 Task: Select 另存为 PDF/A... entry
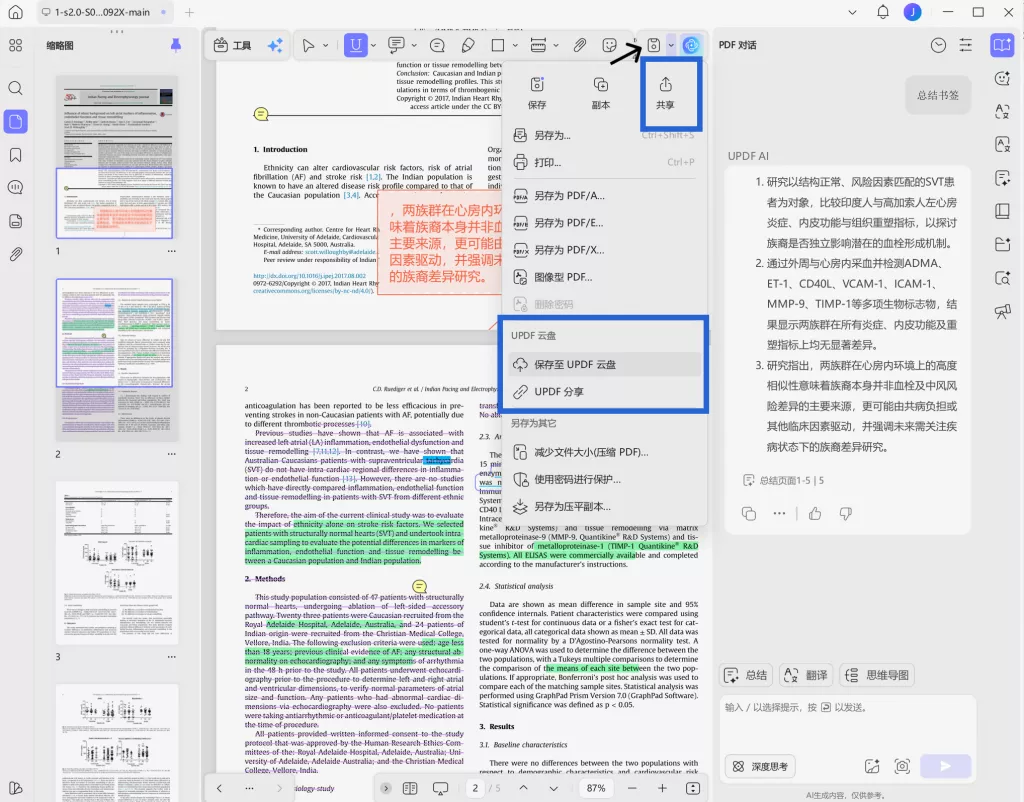tap(605, 195)
